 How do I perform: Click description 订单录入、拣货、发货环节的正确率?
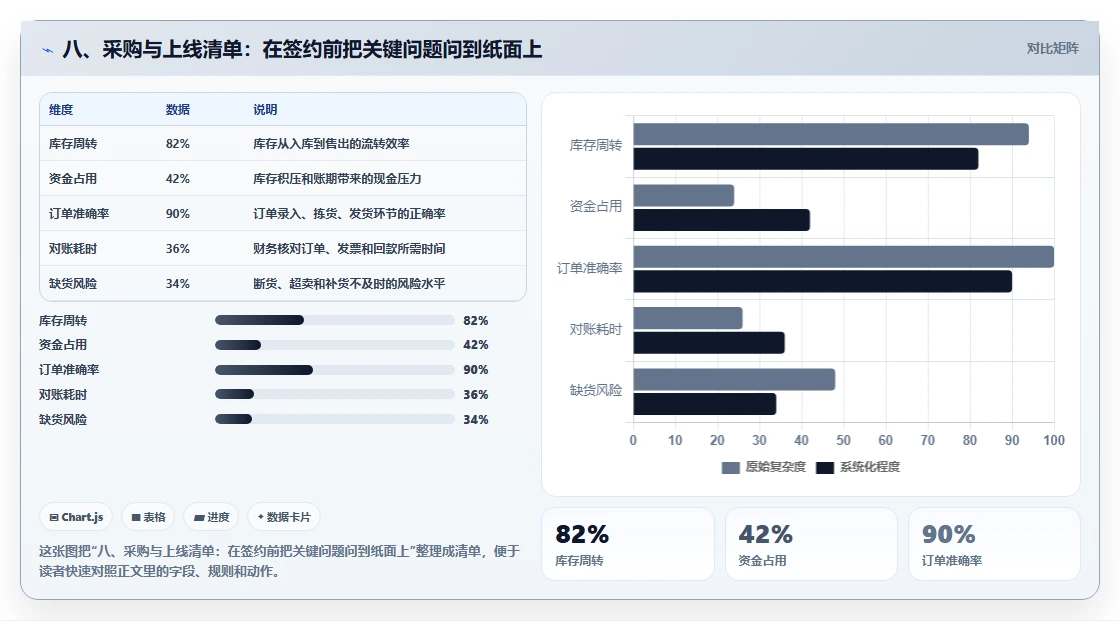[349, 214]
